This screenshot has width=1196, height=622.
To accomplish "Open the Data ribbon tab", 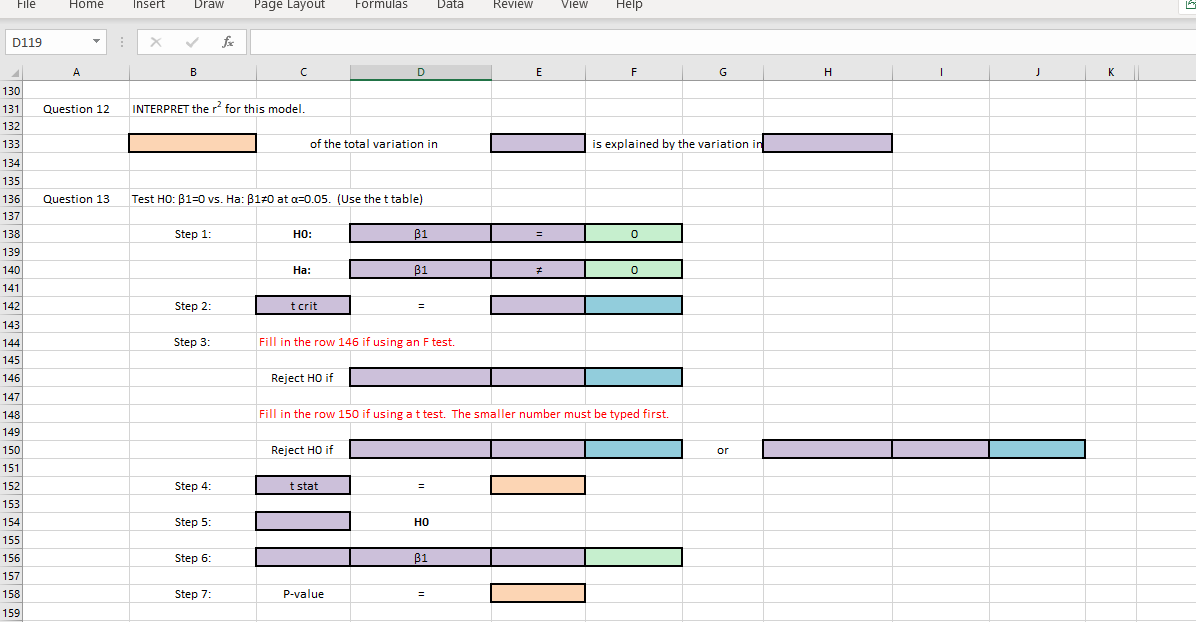I will point(450,5).
